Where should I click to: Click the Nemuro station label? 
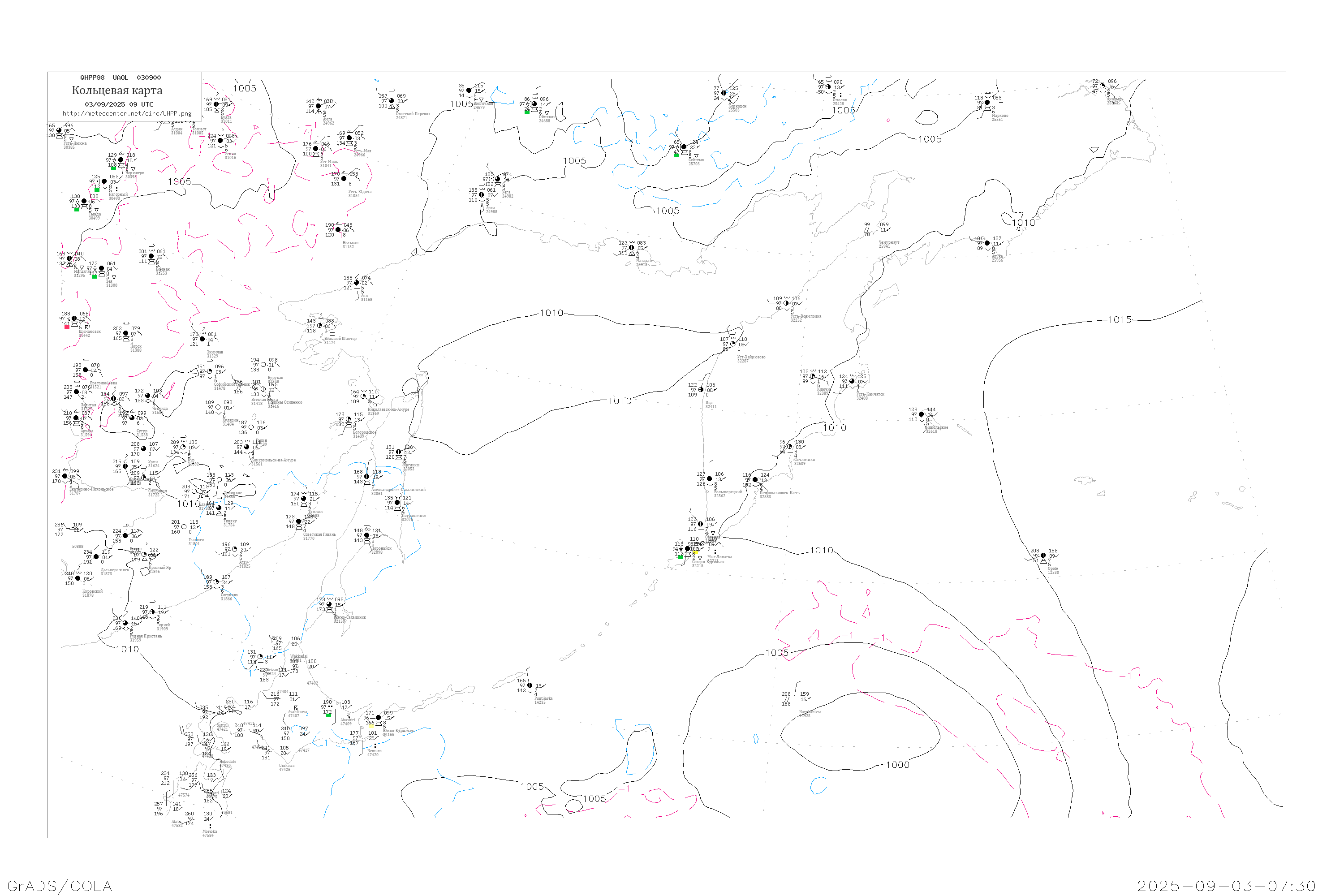coord(374,751)
